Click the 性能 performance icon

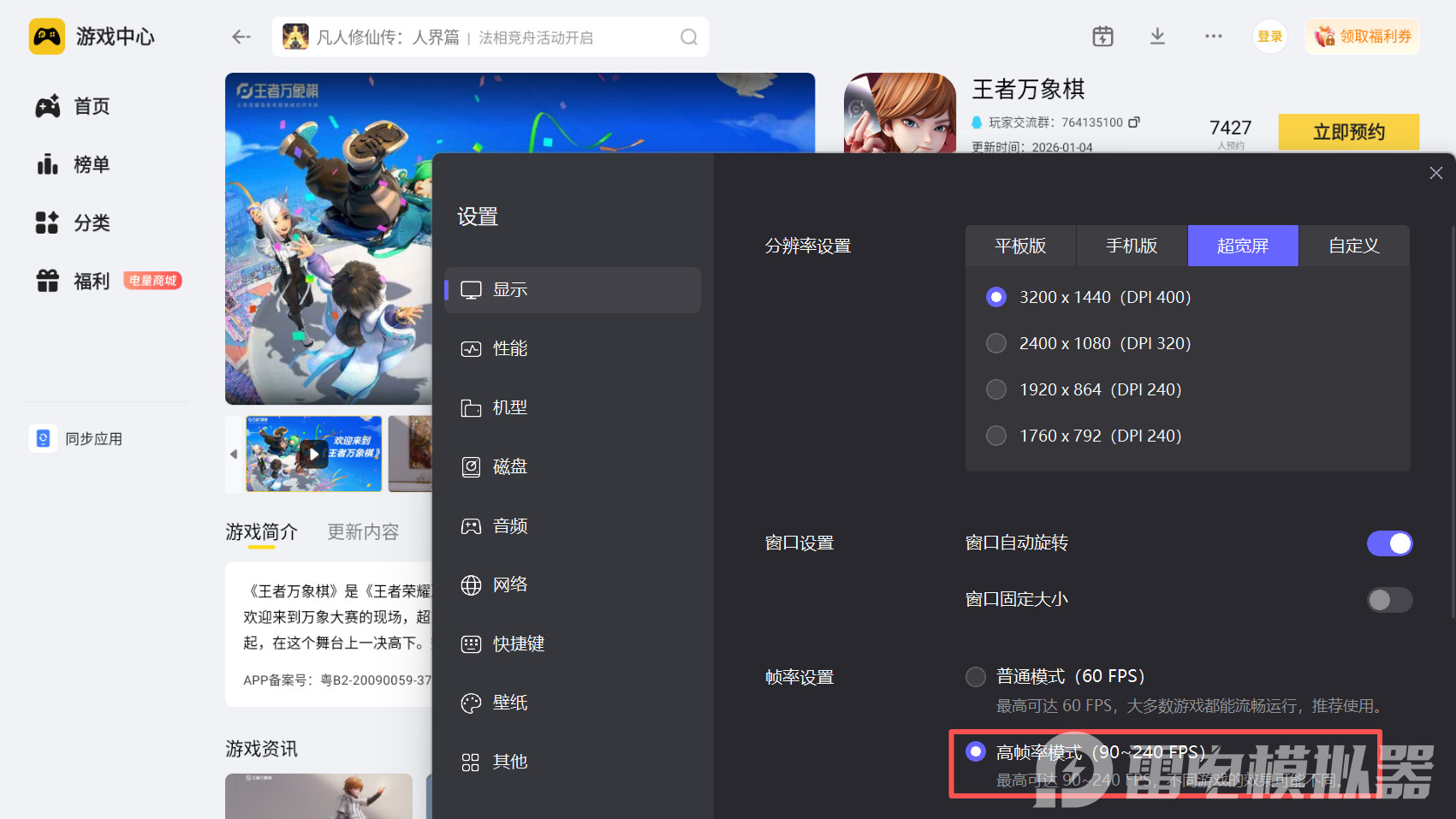pos(471,349)
